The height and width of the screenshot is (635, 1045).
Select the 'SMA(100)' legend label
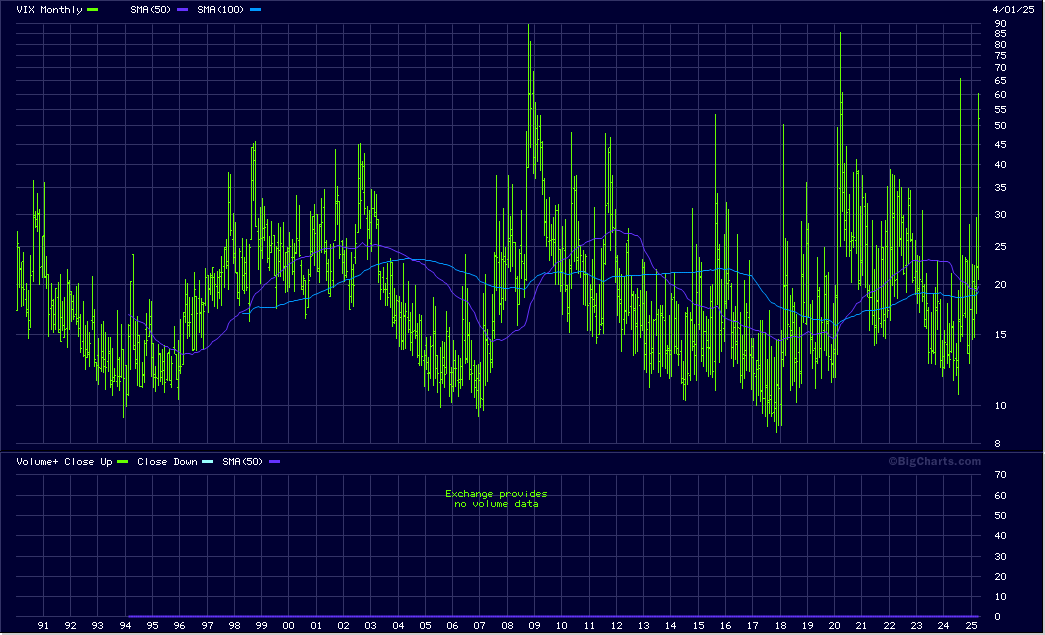click(221, 9)
